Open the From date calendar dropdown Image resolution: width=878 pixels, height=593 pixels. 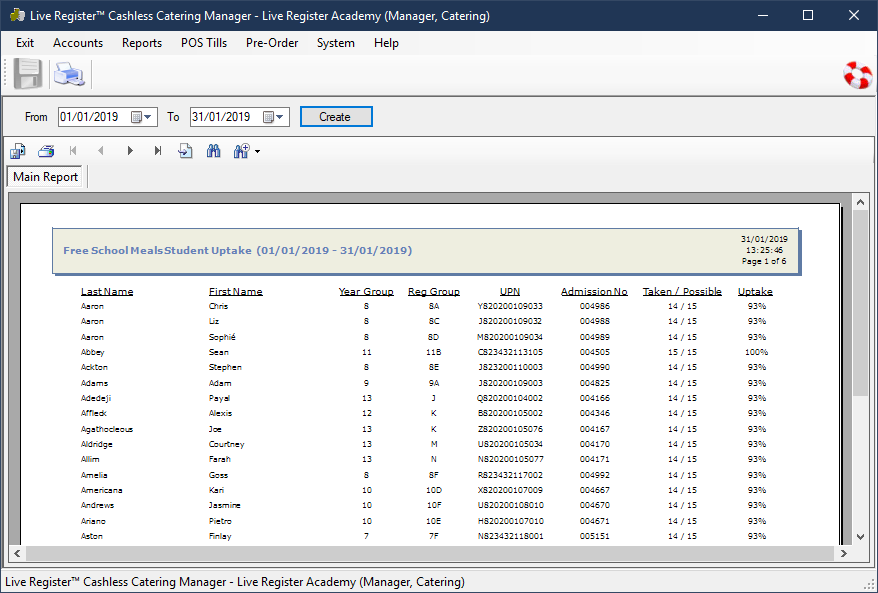point(142,117)
